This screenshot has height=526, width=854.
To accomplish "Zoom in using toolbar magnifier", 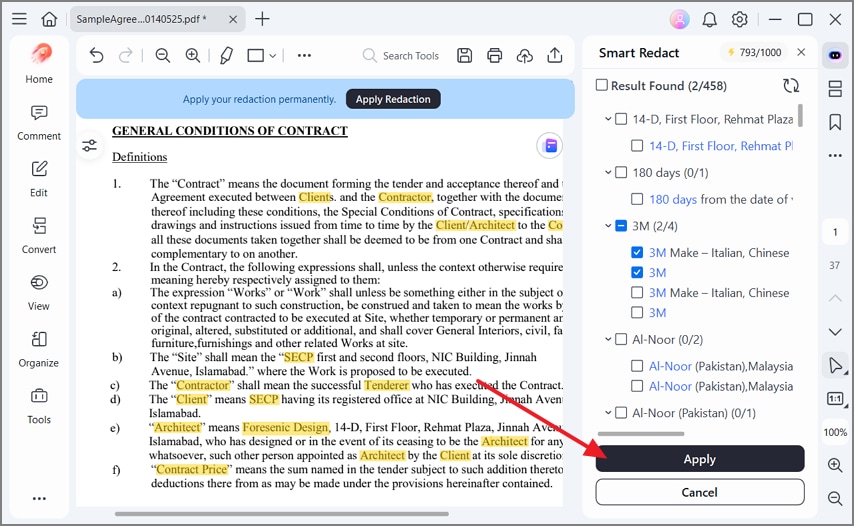I will point(192,56).
